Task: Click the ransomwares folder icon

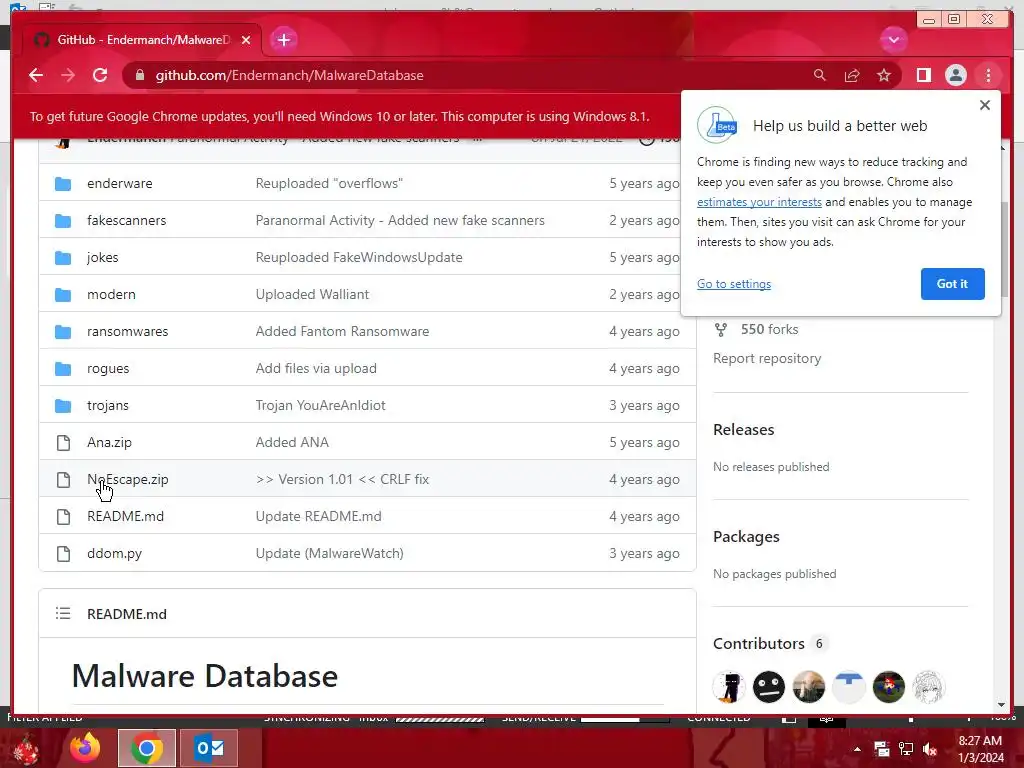Action: point(63,332)
